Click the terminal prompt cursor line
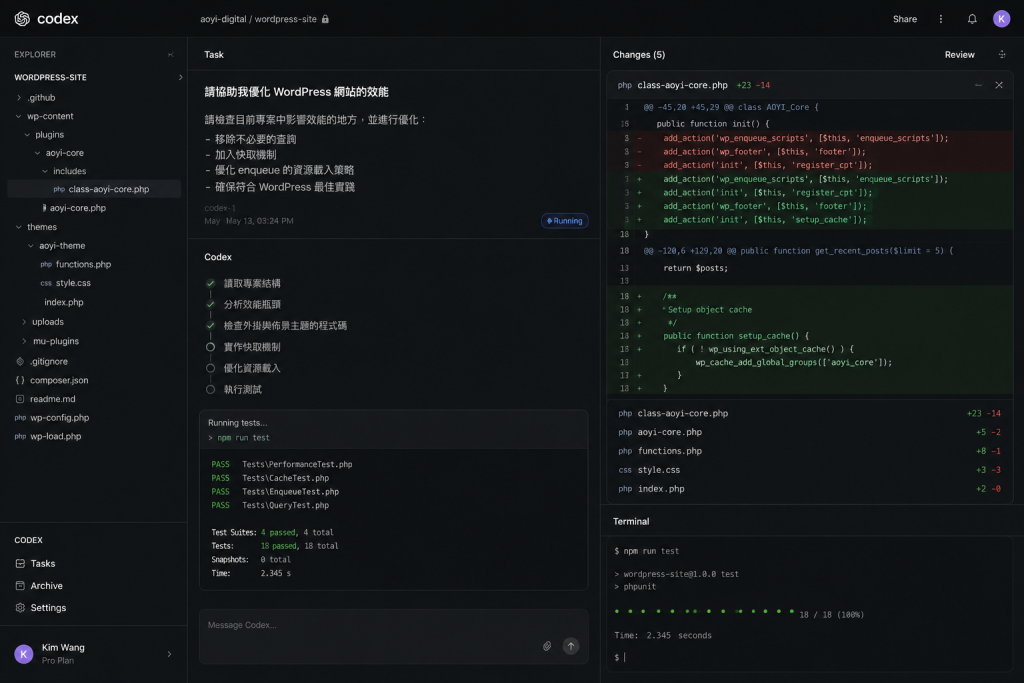This screenshot has width=1024, height=683. (x=620, y=658)
